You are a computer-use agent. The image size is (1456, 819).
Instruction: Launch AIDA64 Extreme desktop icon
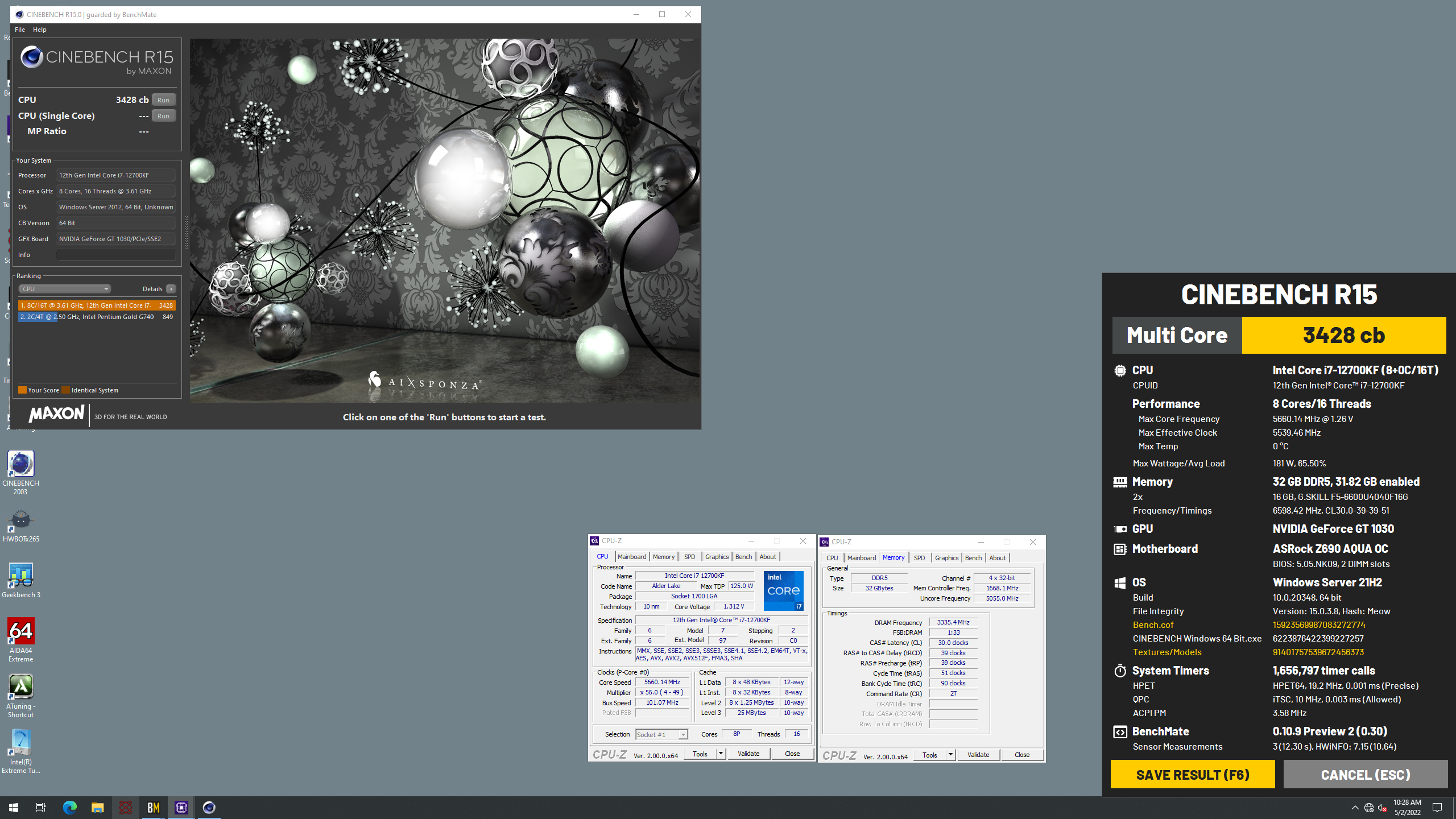20,640
